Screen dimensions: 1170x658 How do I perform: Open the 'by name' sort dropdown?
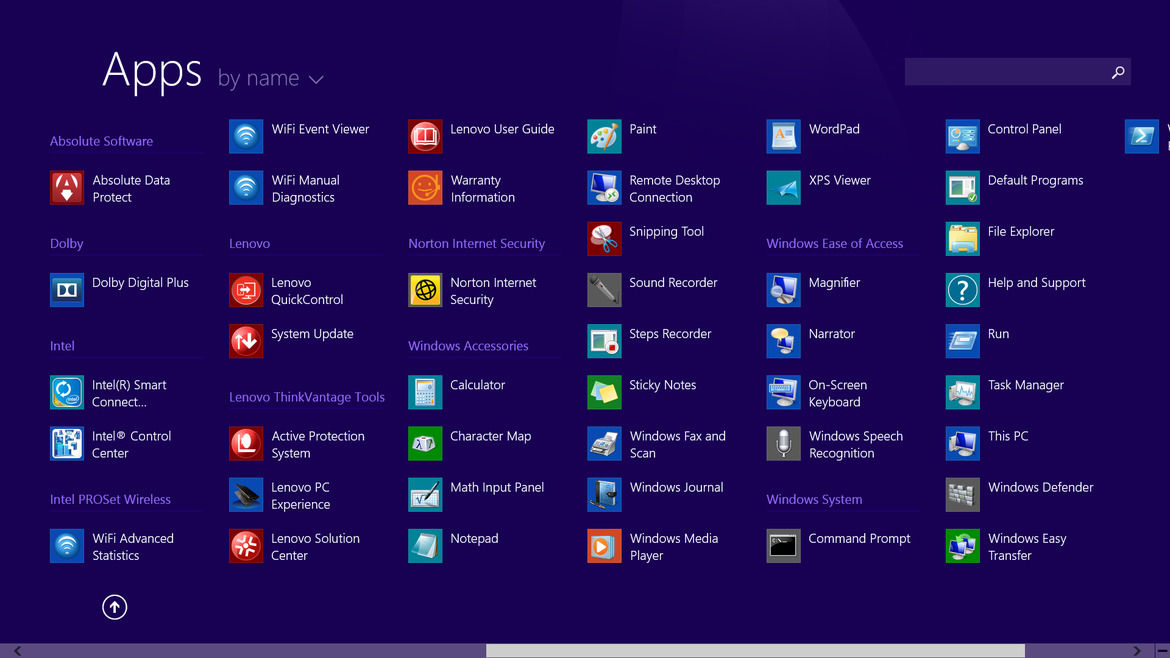[x=270, y=78]
